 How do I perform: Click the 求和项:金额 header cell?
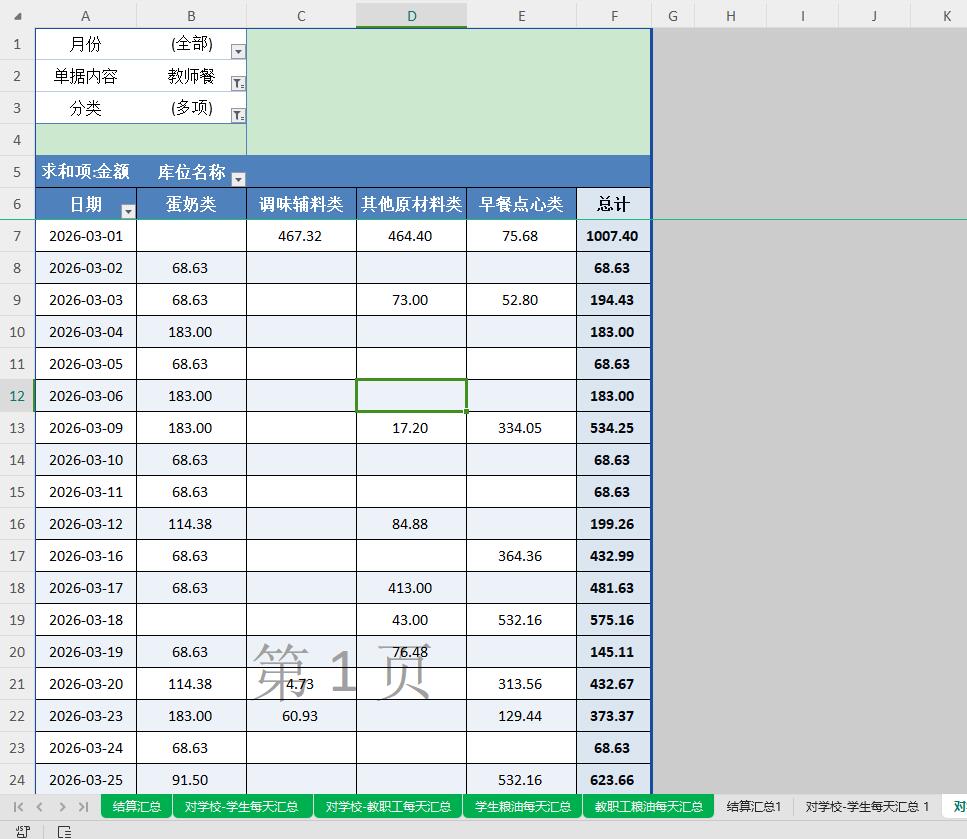coord(86,172)
